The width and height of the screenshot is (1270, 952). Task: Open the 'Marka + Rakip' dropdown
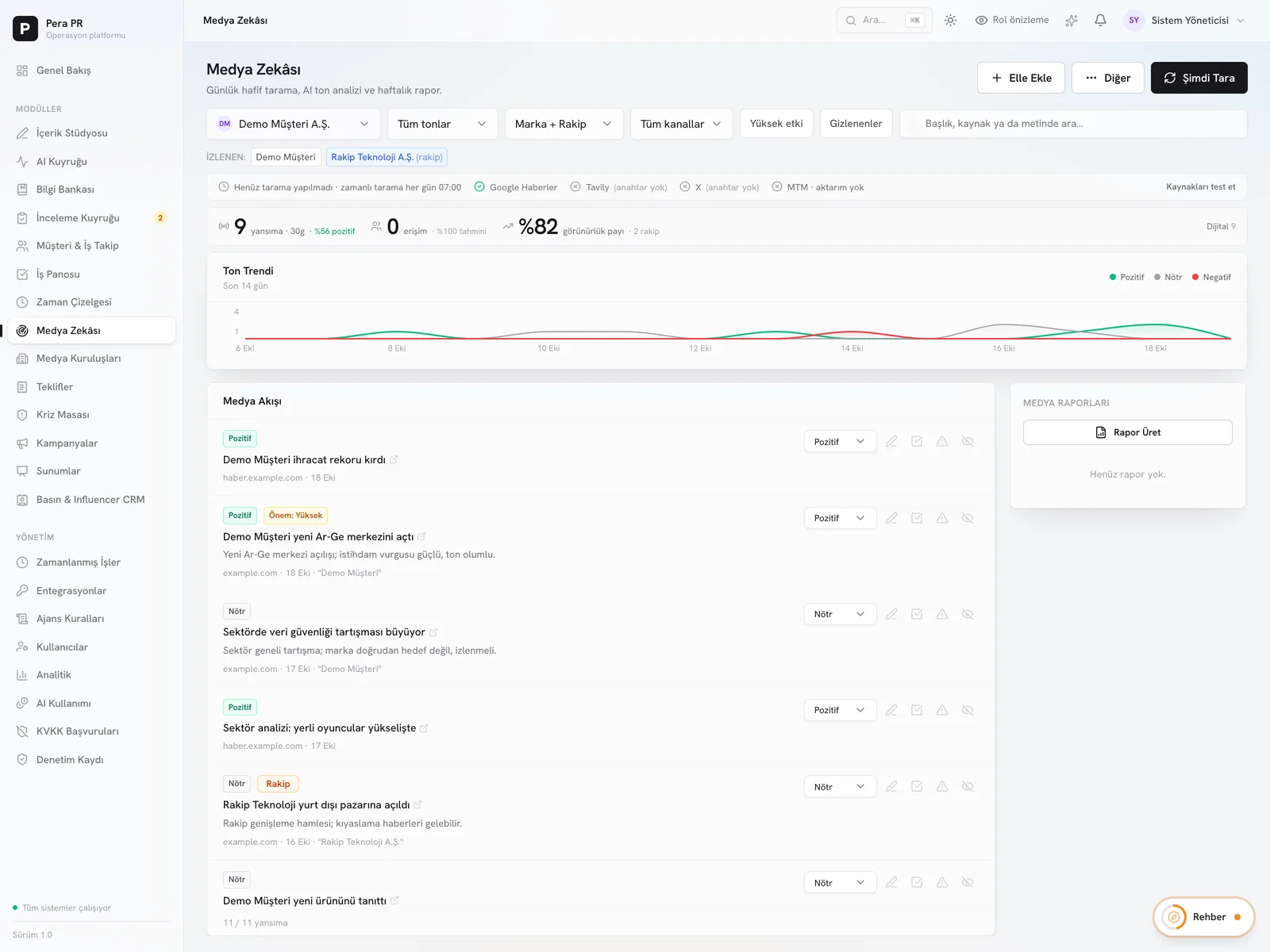[564, 124]
